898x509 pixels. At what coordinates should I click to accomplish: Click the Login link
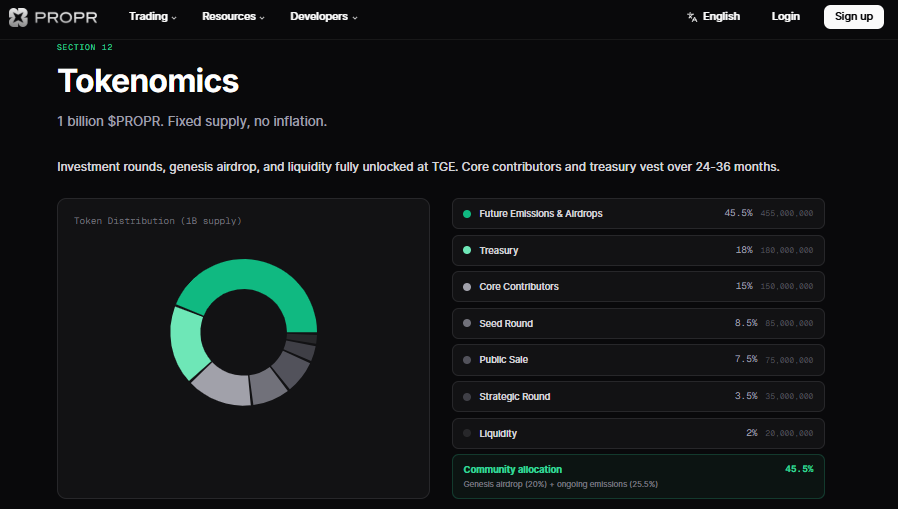click(x=785, y=17)
